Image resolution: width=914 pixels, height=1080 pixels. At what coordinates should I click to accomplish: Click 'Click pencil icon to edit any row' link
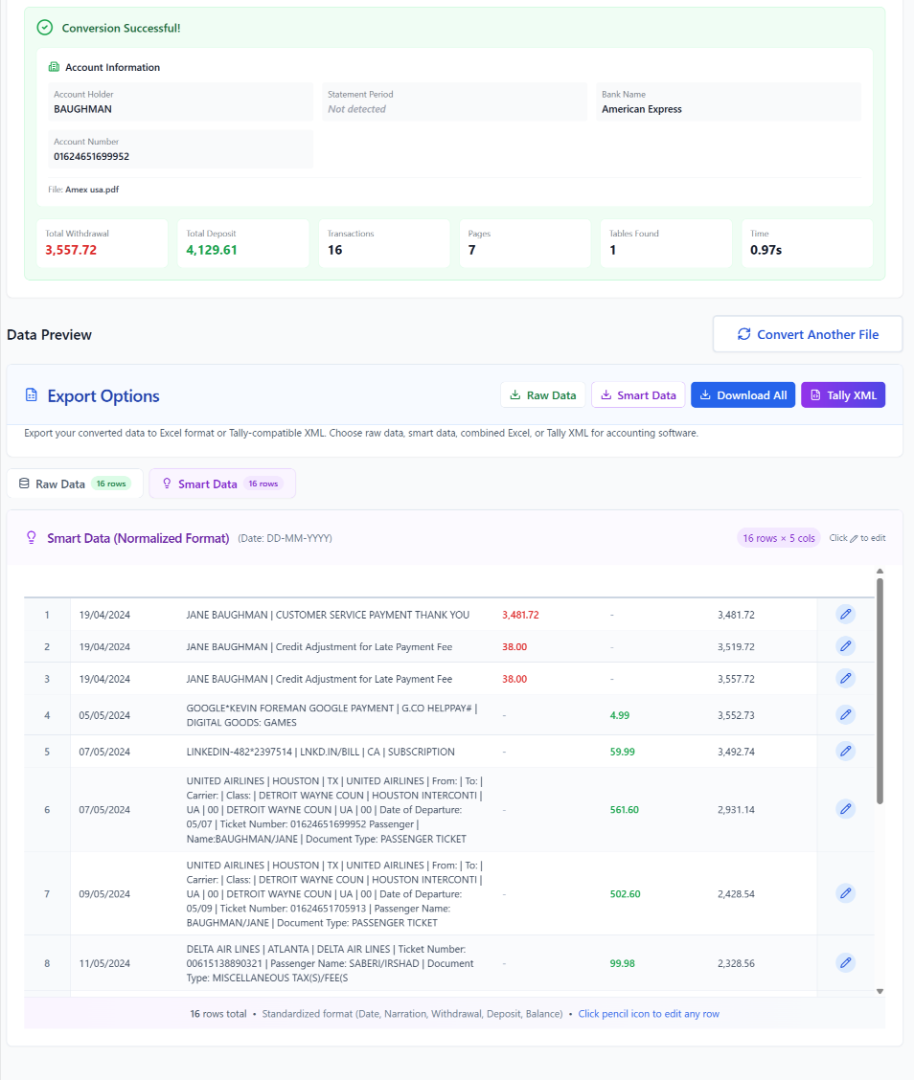click(648, 1014)
